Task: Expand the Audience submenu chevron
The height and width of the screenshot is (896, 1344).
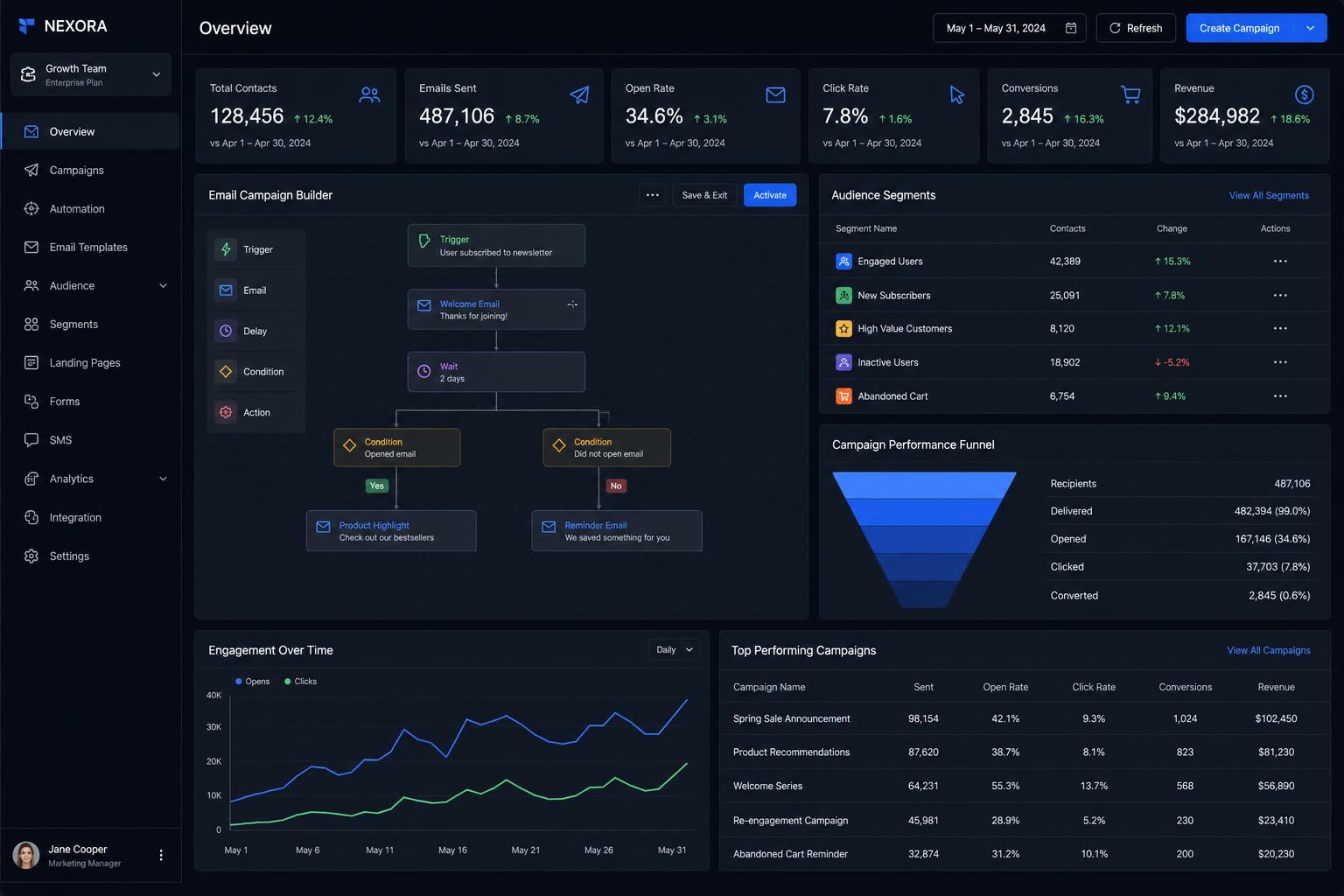Action: pos(163,286)
